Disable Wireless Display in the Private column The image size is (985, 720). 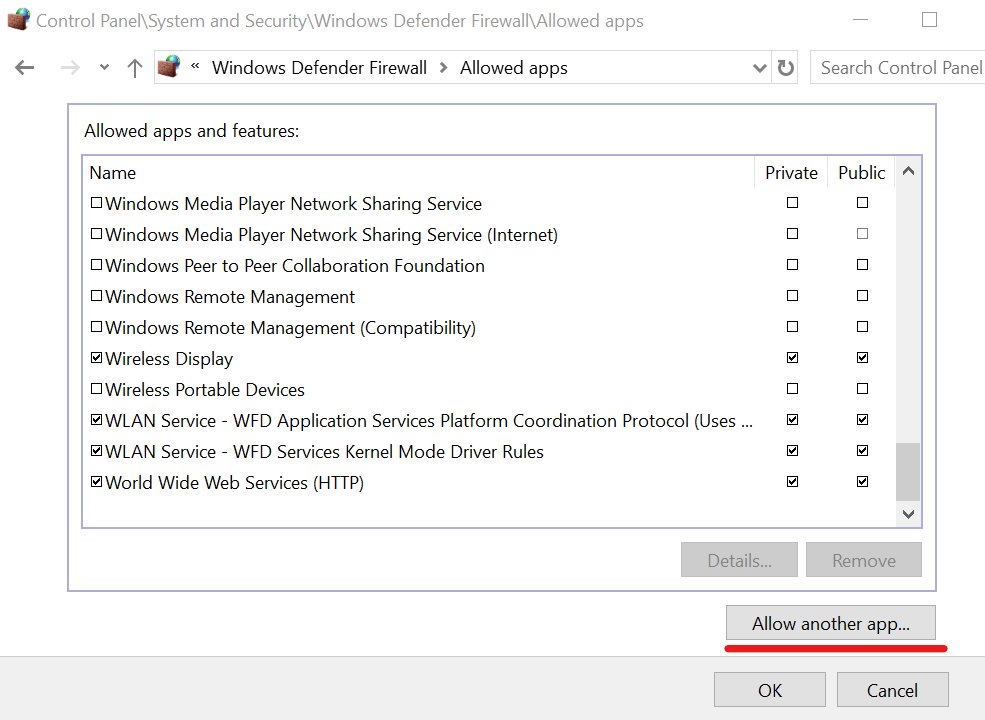pos(792,357)
